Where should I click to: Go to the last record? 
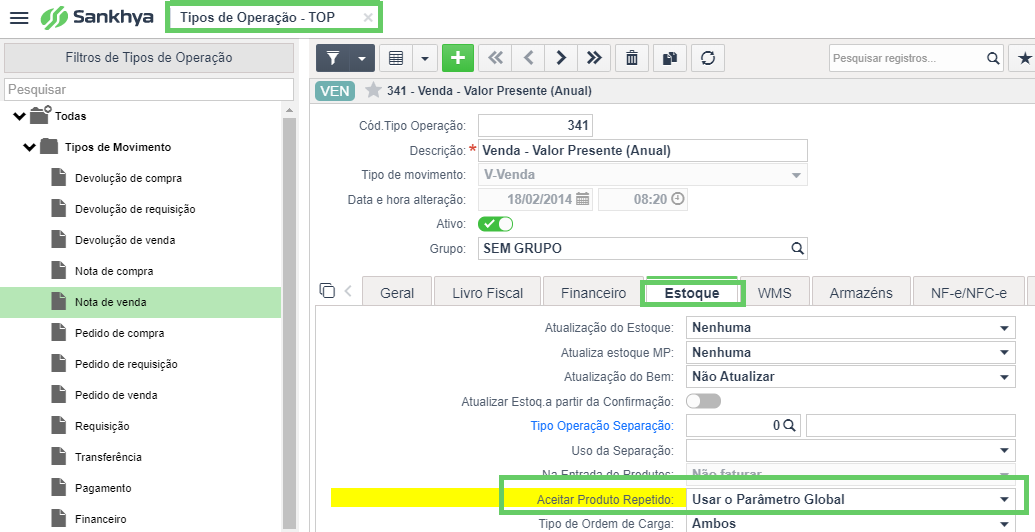tap(594, 58)
